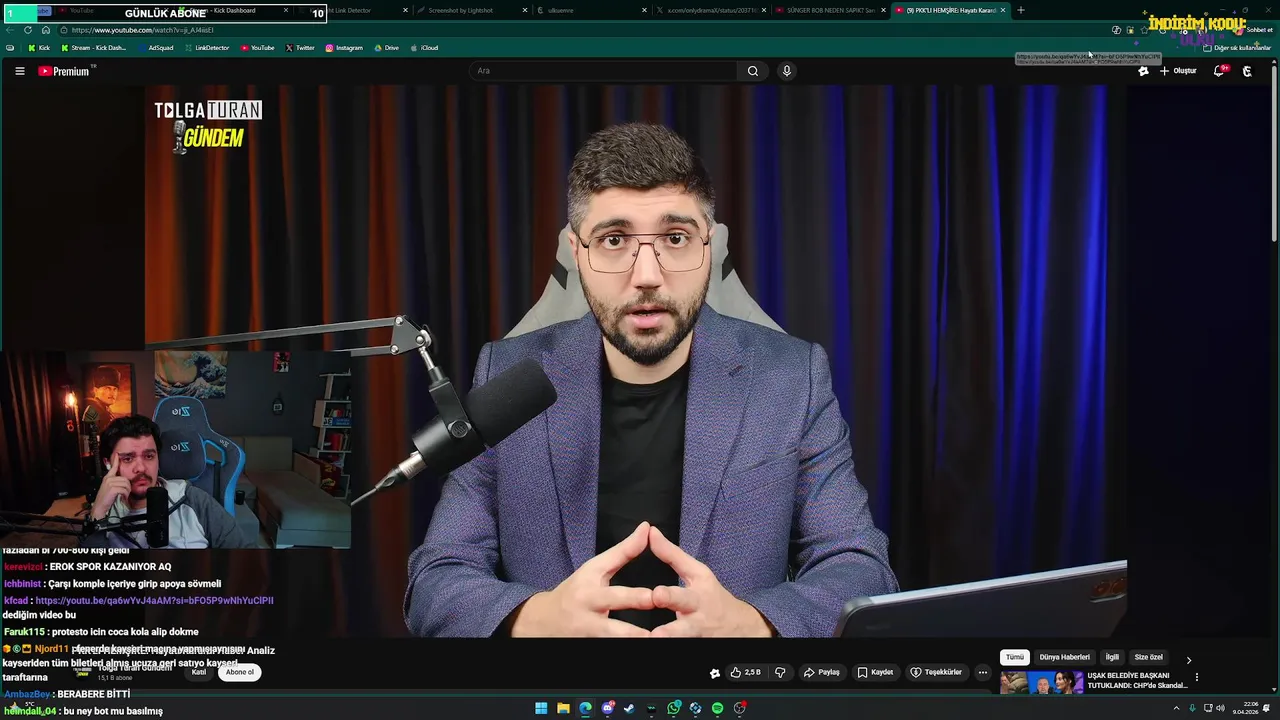Open the YouTube hamburger guide menu
This screenshot has height=720, width=1280.
coord(19,71)
